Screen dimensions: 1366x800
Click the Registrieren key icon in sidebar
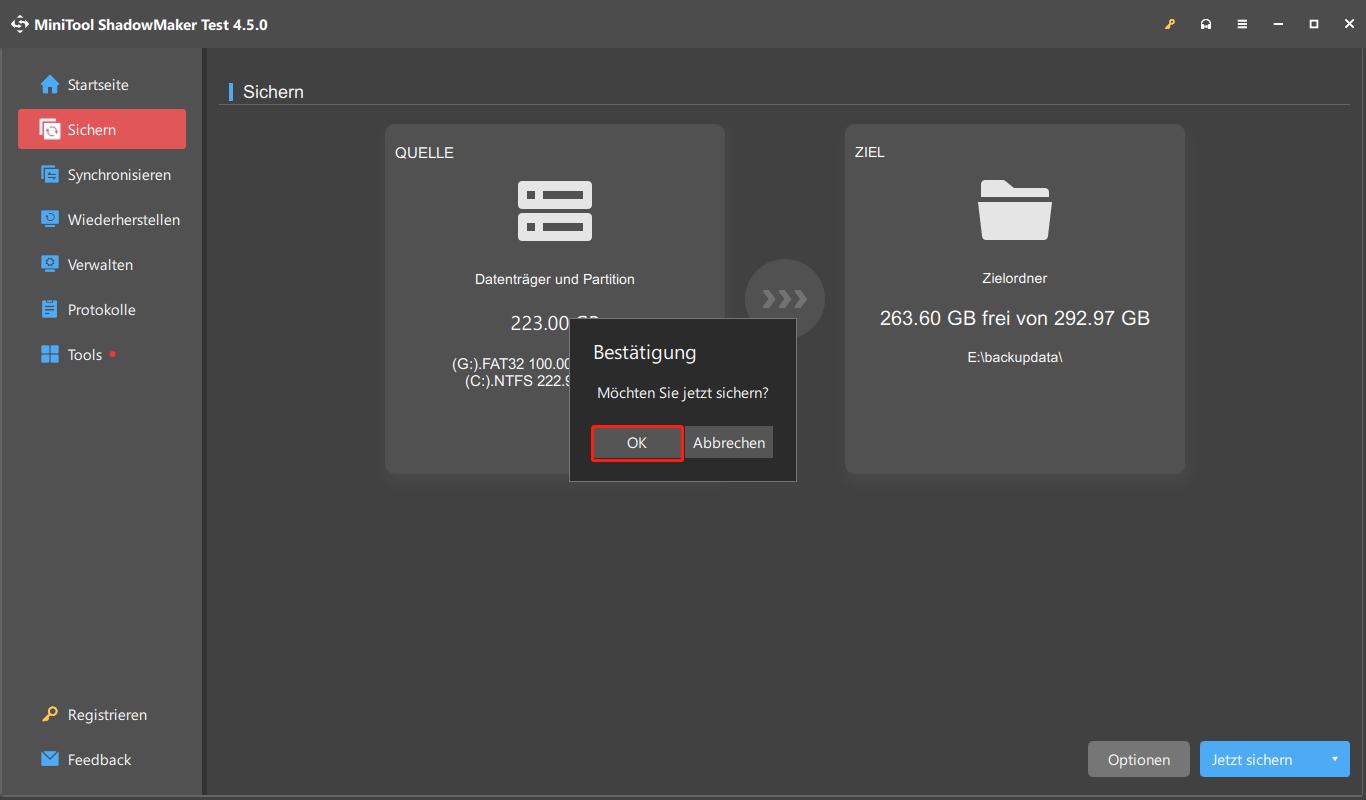click(49, 715)
